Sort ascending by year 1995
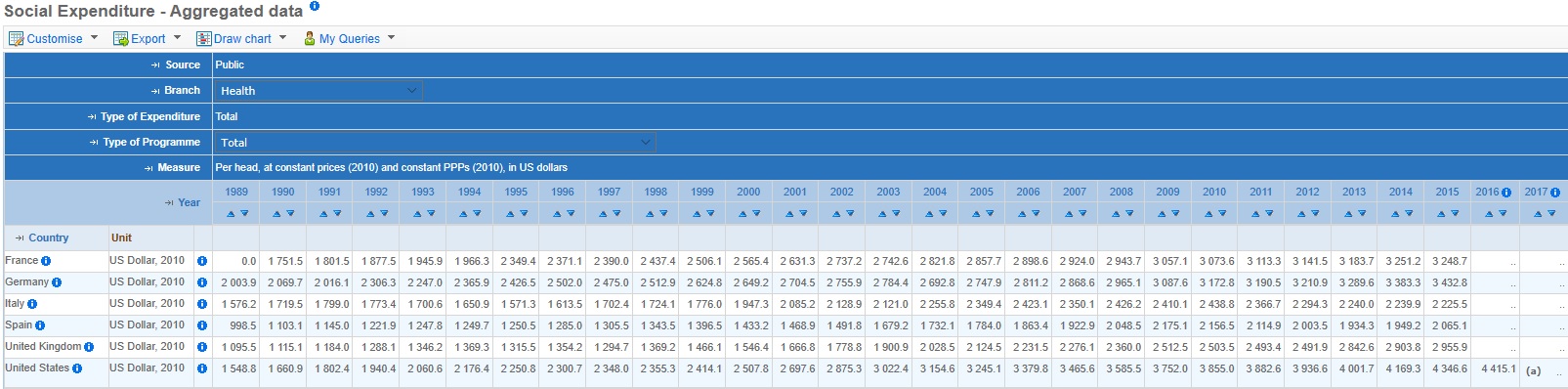 (510, 213)
